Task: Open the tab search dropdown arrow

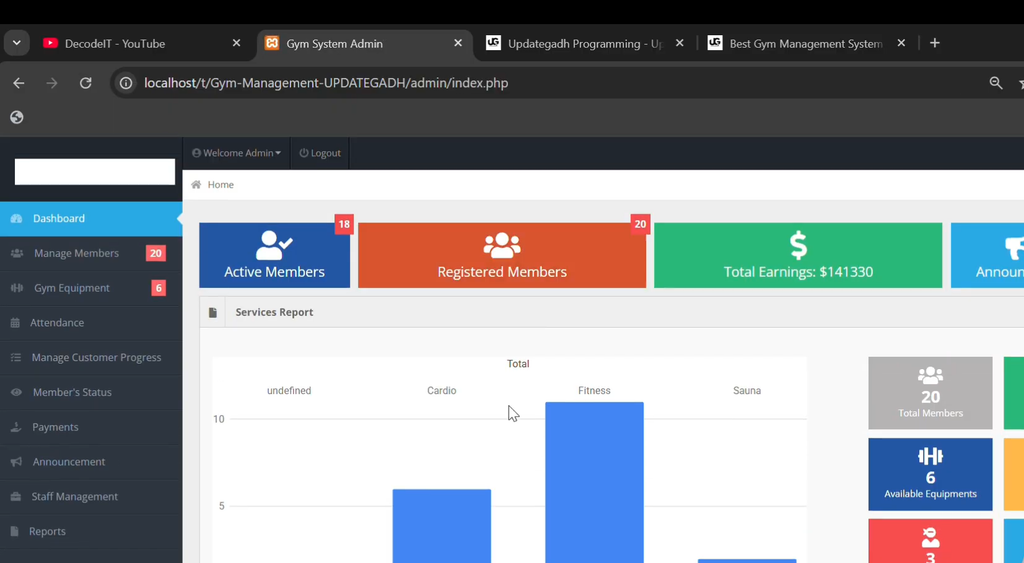Action: tap(16, 43)
